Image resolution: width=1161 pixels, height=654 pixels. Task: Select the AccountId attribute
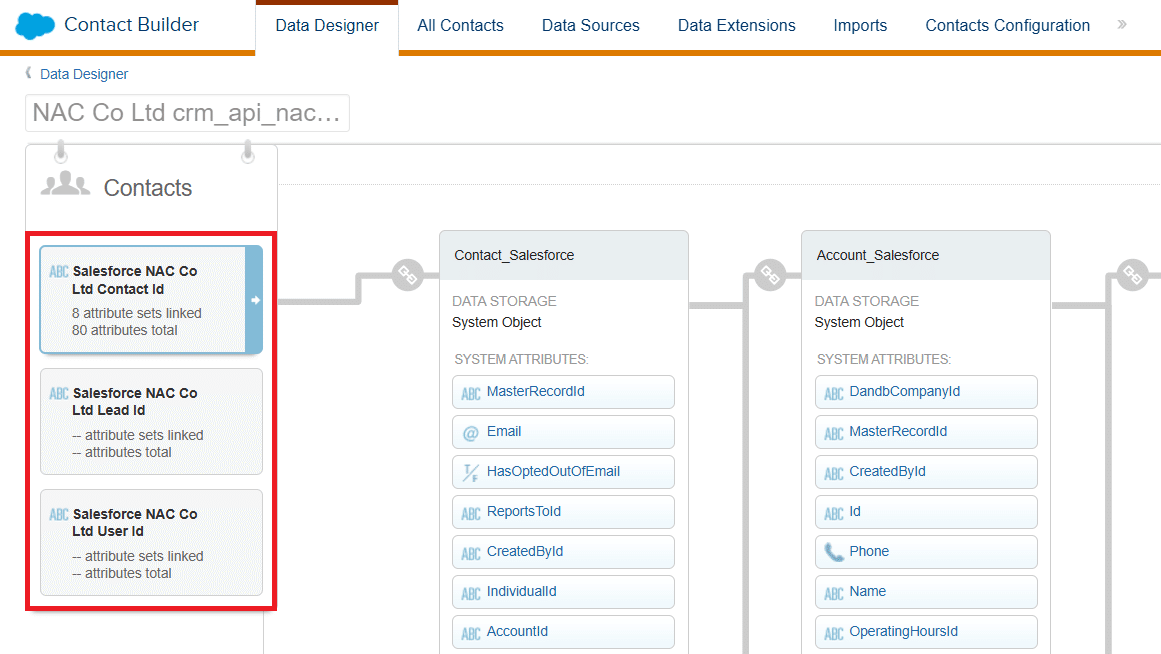tap(563, 632)
